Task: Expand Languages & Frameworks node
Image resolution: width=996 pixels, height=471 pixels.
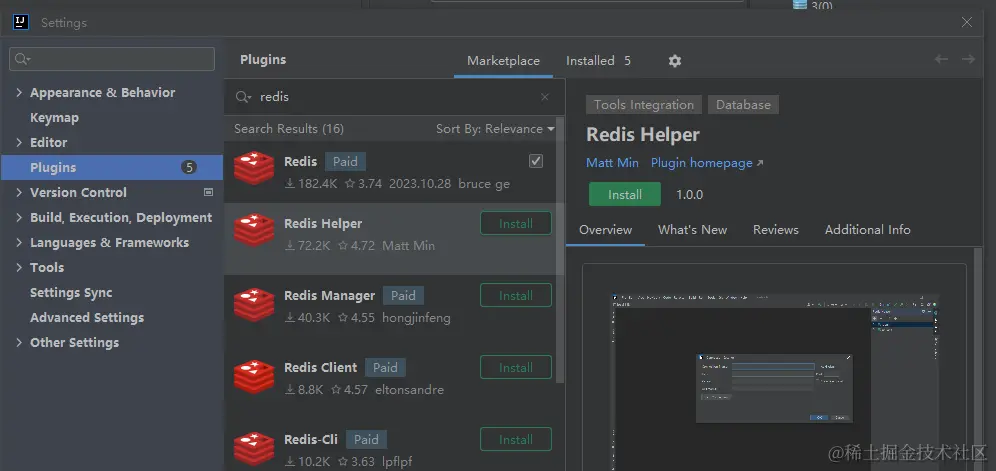Action: 19,243
